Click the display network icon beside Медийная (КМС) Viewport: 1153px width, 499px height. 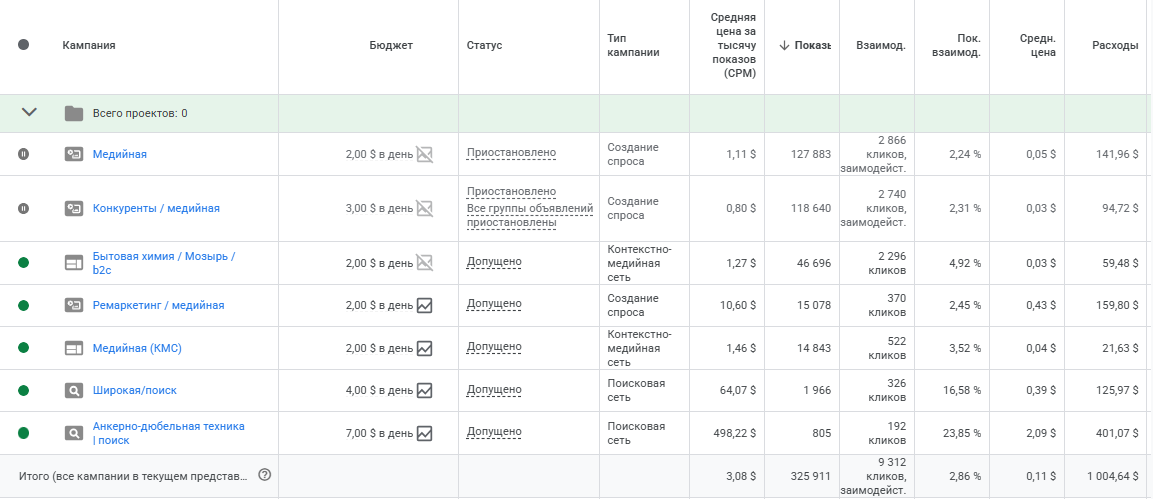pos(74,348)
